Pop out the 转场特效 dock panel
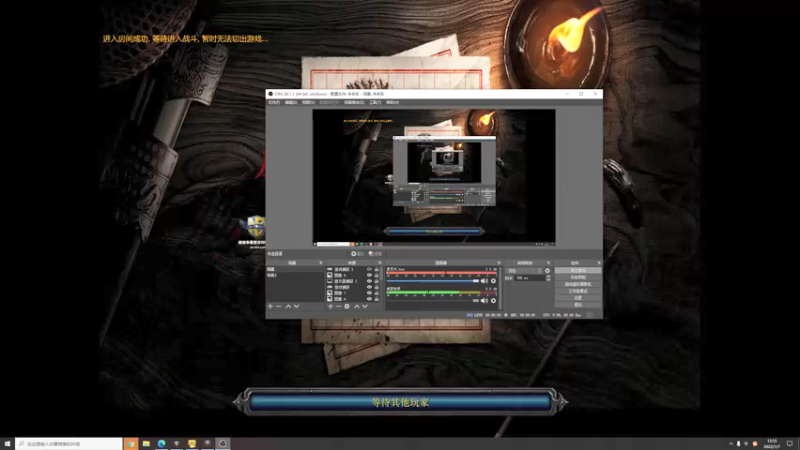The height and width of the screenshot is (450, 800). [x=548, y=263]
